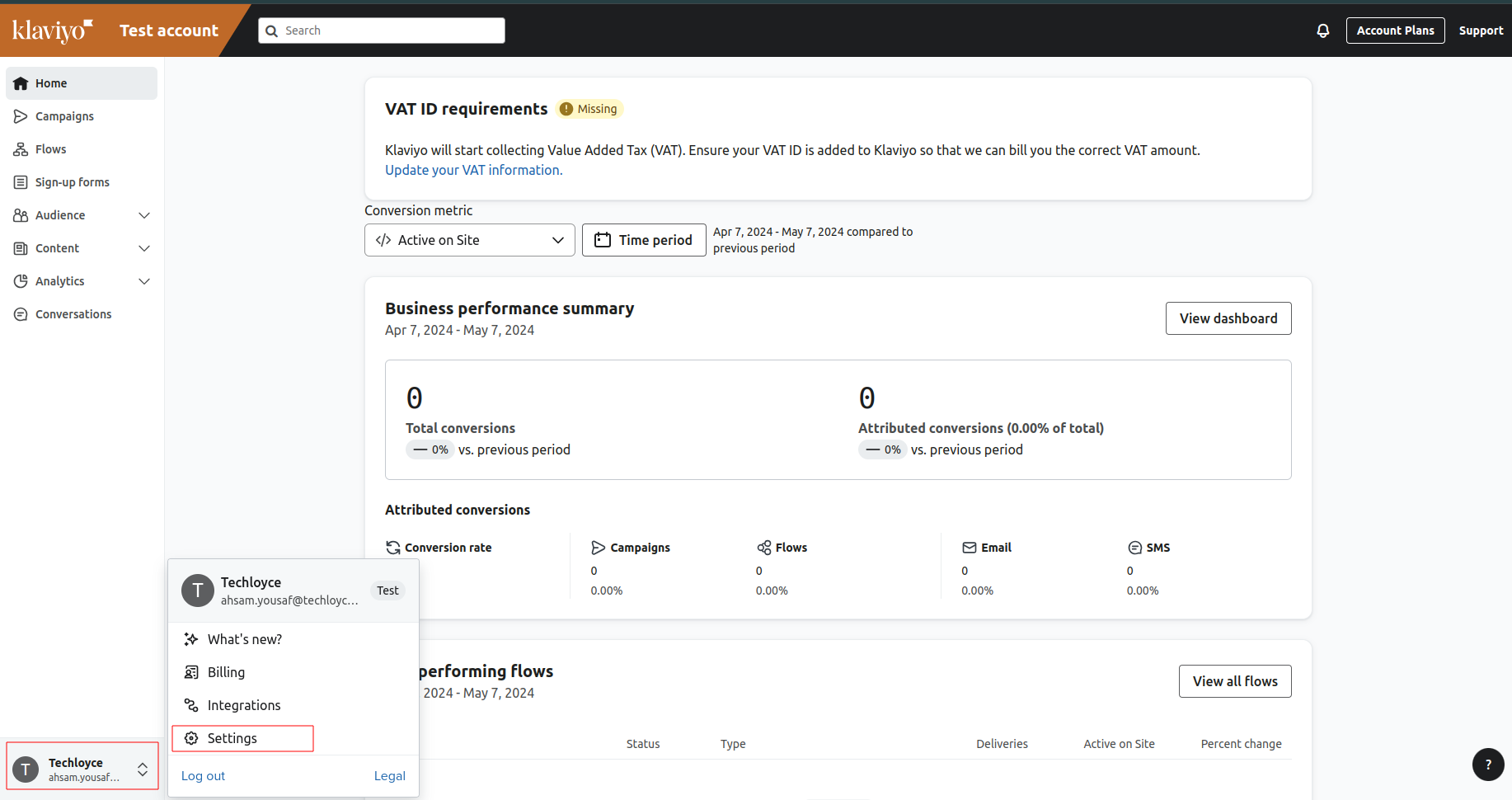1512x800 pixels.
Task: Click the Billing icon in popup menu
Action: click(x=191, y=672)
